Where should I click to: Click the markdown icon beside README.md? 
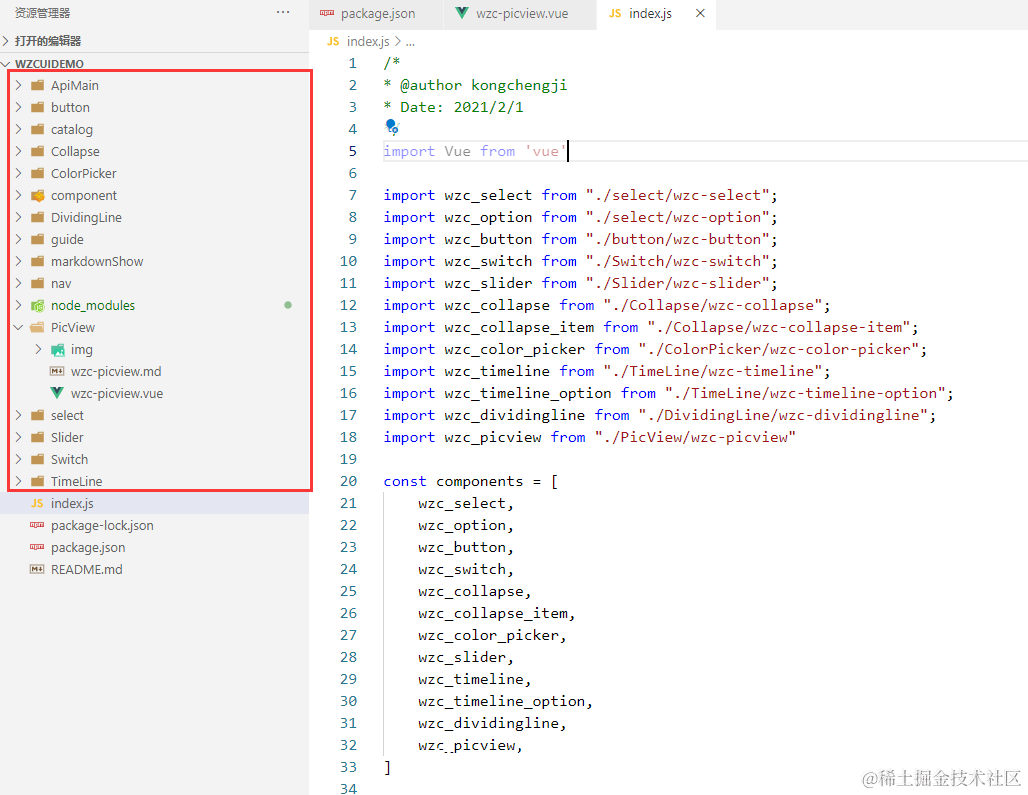point(37,569)
